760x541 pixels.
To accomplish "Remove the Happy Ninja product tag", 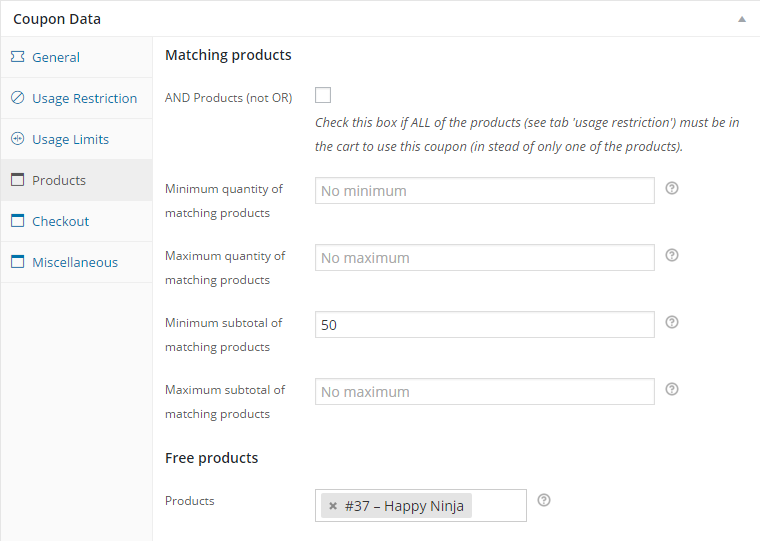I will click(x=333, y=506).
